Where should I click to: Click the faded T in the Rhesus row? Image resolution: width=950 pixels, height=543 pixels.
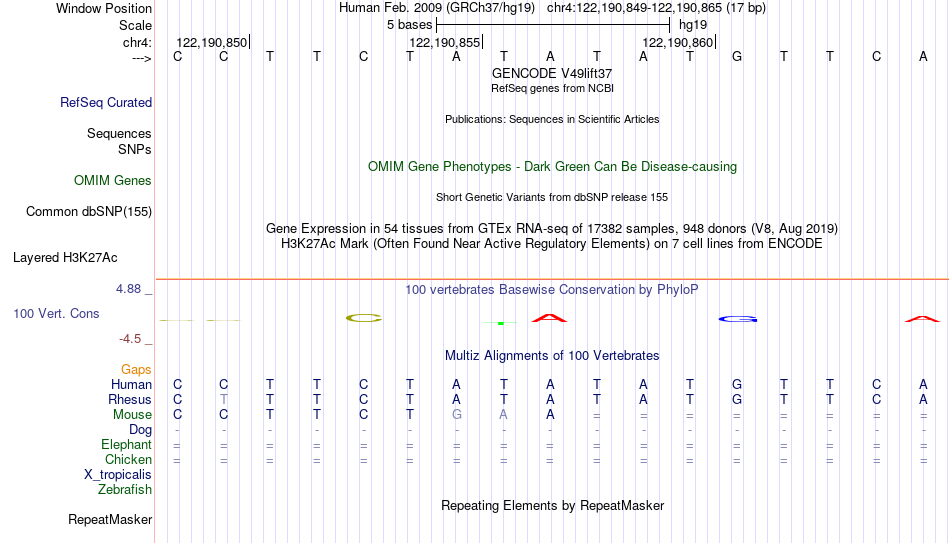(224, 399)
